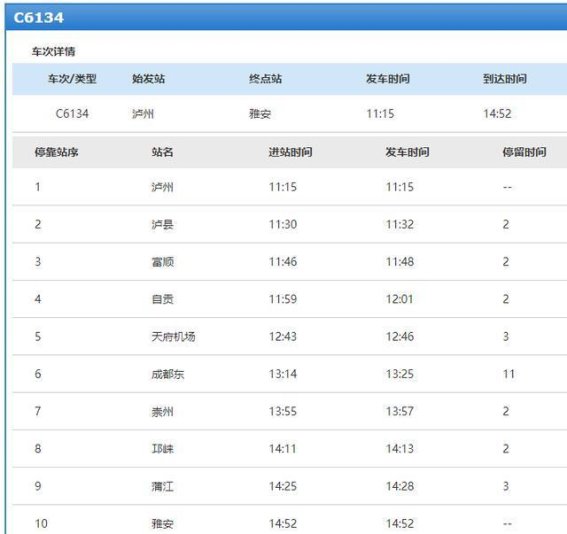
Task: Click stop duration 11 for 成都东
Action: 509,374
